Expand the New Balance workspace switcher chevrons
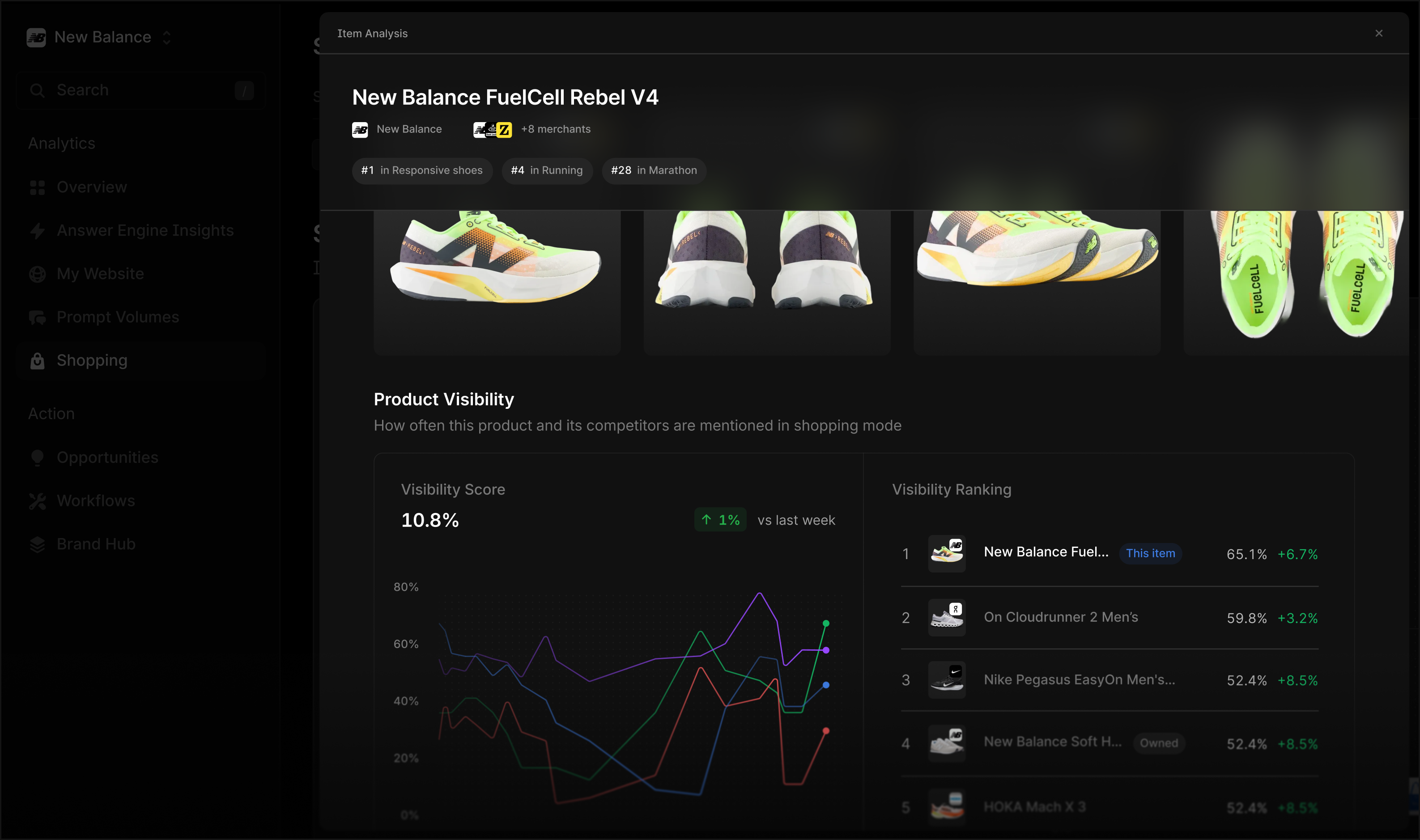 167,37
